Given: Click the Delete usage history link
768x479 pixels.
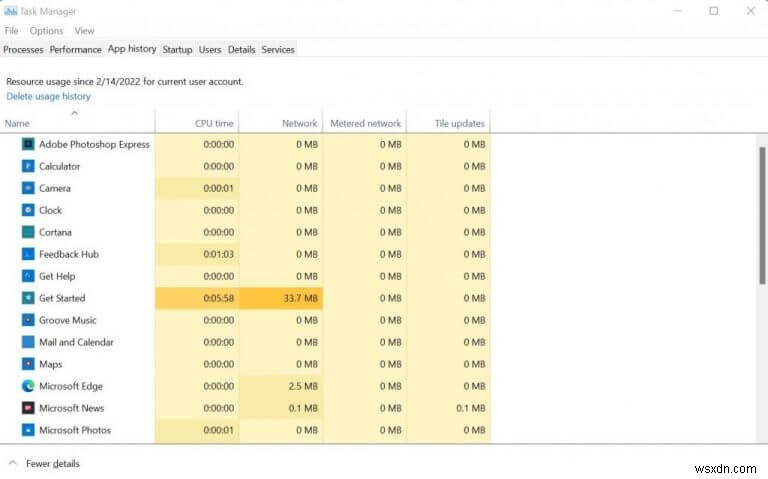Looking at the screenshot, I should tap(48, 96).
